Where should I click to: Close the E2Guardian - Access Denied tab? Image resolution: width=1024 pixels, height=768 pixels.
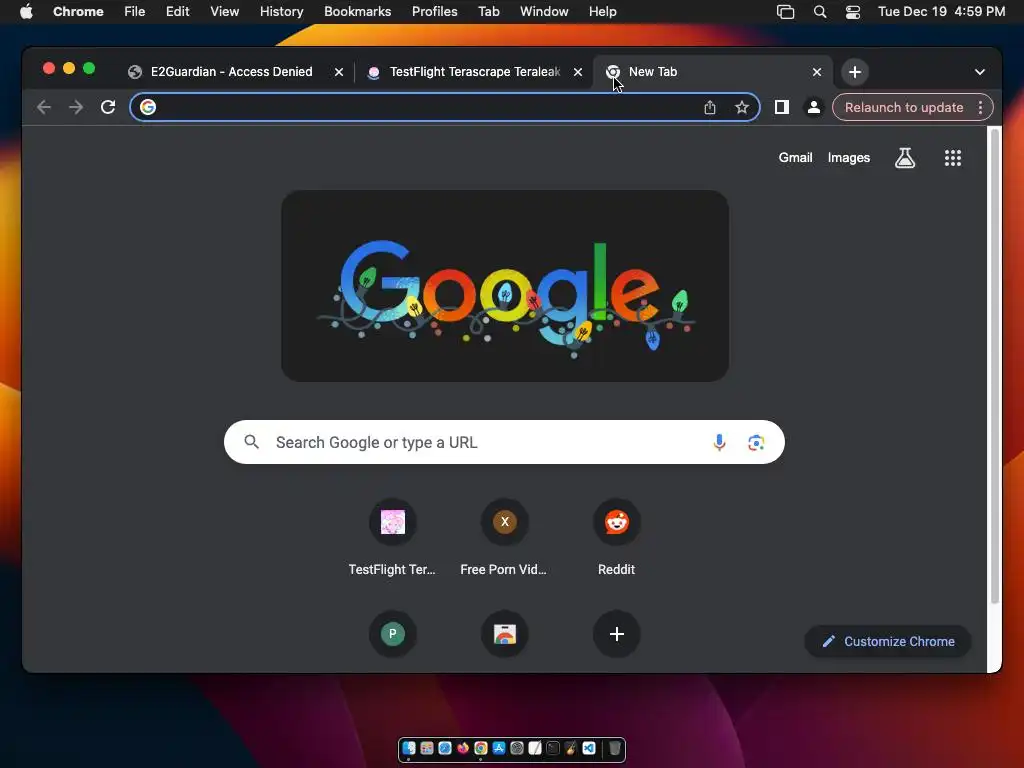pyautogui.click(x=339, y=72)
